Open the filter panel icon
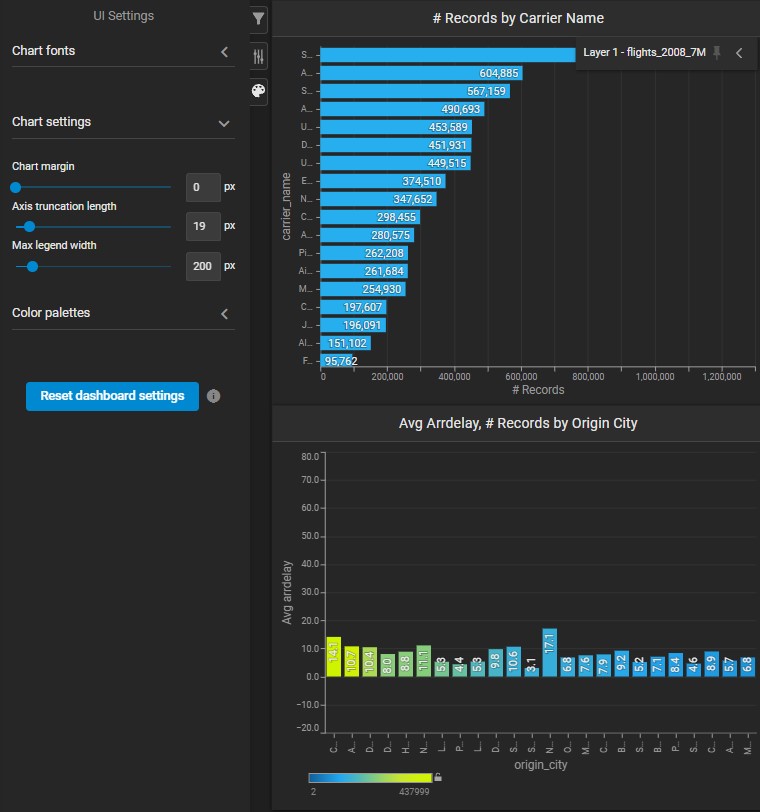 pos(258,18)
